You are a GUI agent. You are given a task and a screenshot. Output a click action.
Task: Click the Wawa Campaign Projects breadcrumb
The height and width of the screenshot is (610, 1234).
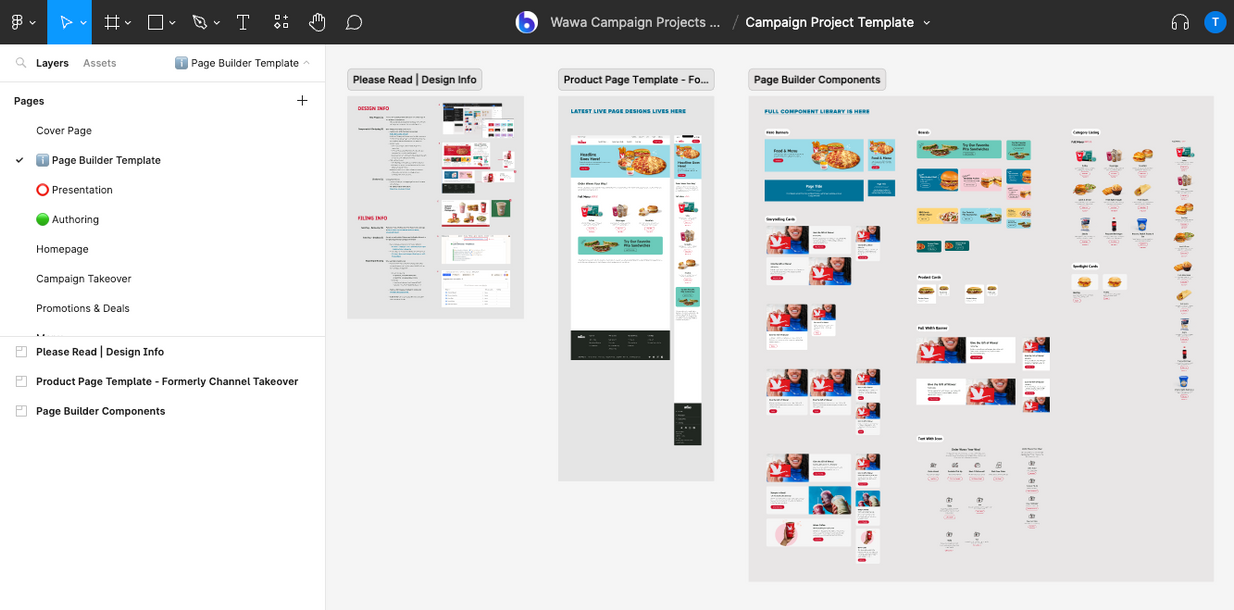(x=635, y=22)
